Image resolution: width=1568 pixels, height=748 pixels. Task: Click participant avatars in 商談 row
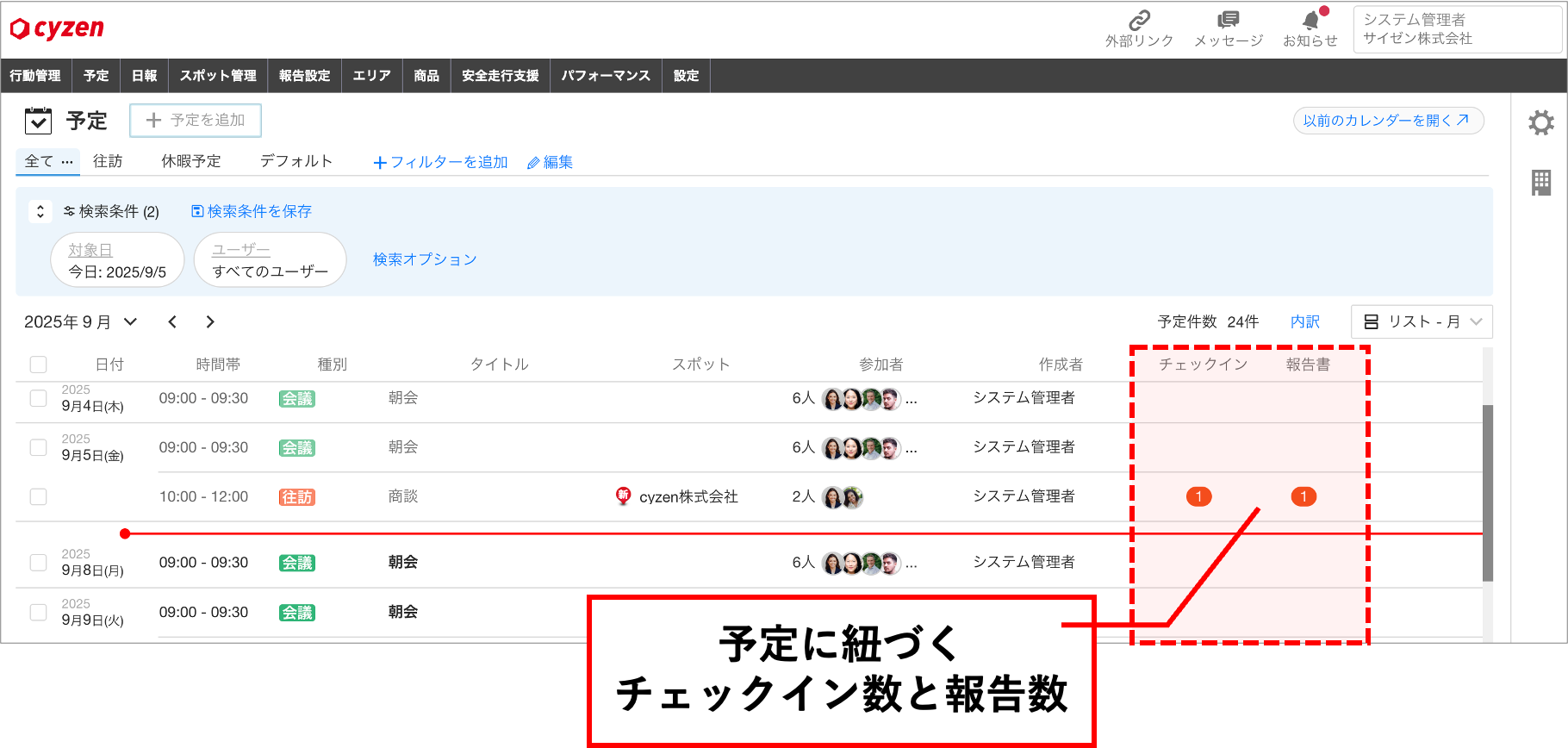point(842,497)
